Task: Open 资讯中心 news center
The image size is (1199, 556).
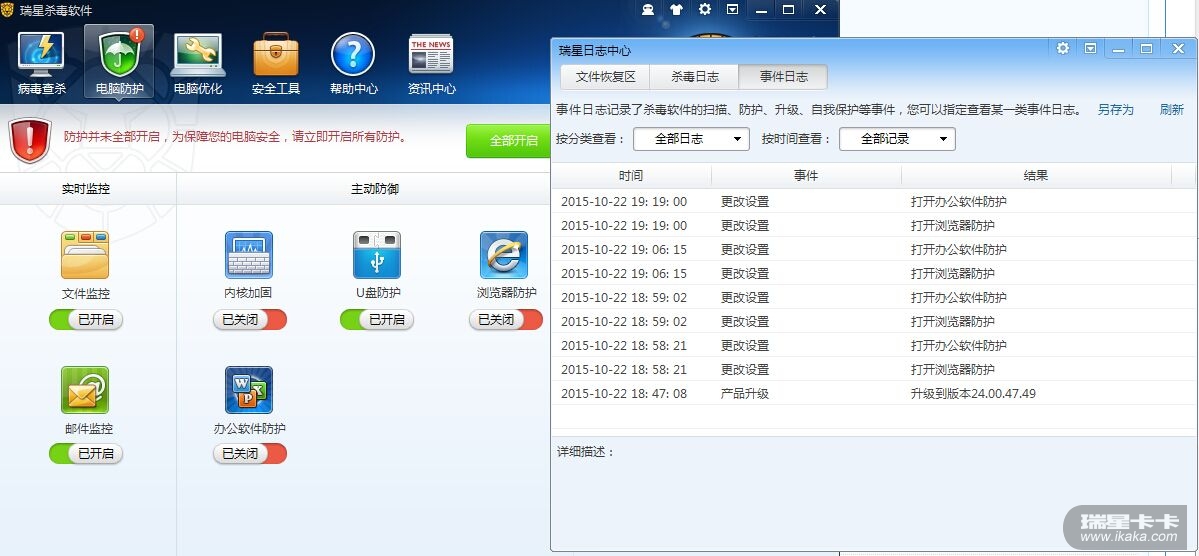Action: tap(431, 63)
